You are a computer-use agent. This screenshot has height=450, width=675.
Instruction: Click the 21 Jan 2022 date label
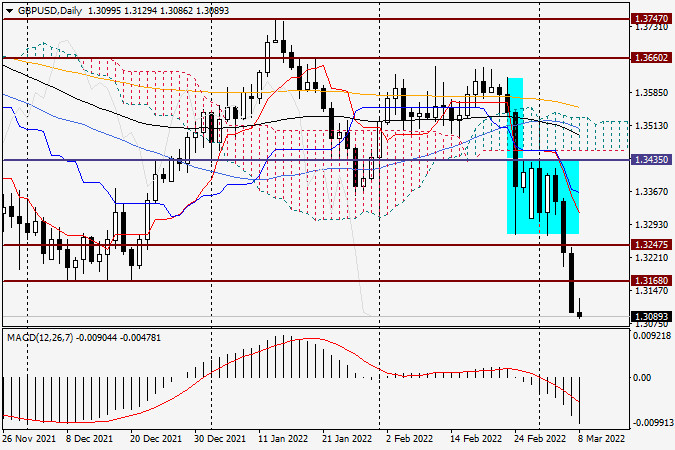[x=347, y=439]
